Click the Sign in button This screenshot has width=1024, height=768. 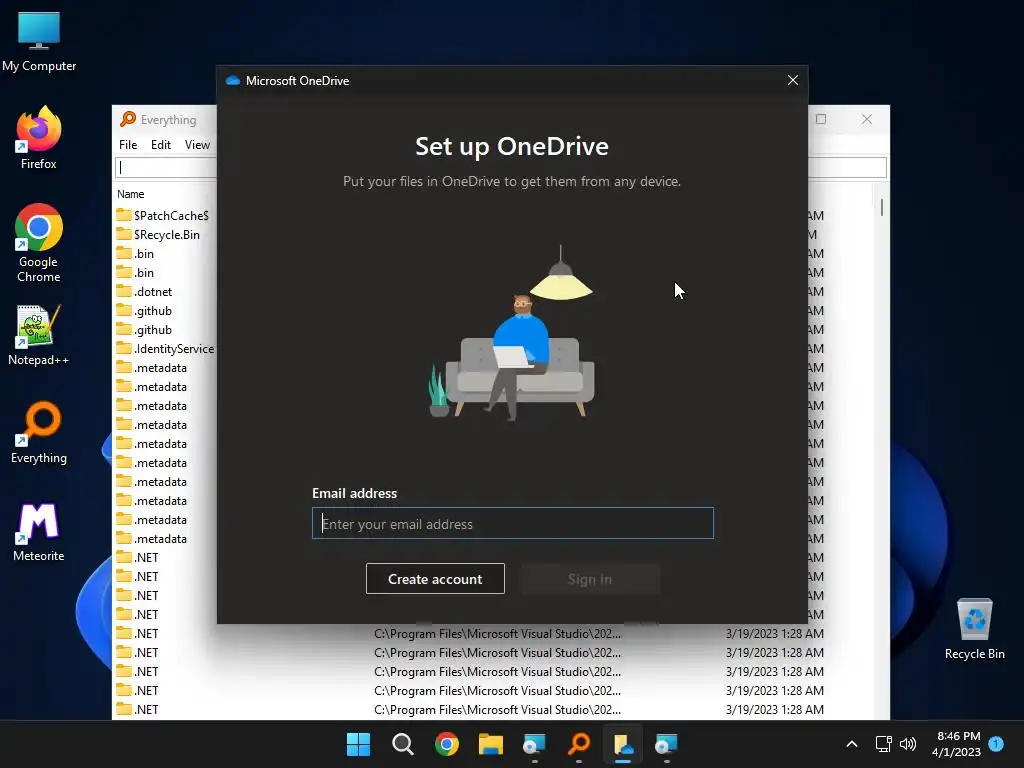point(590,579)
